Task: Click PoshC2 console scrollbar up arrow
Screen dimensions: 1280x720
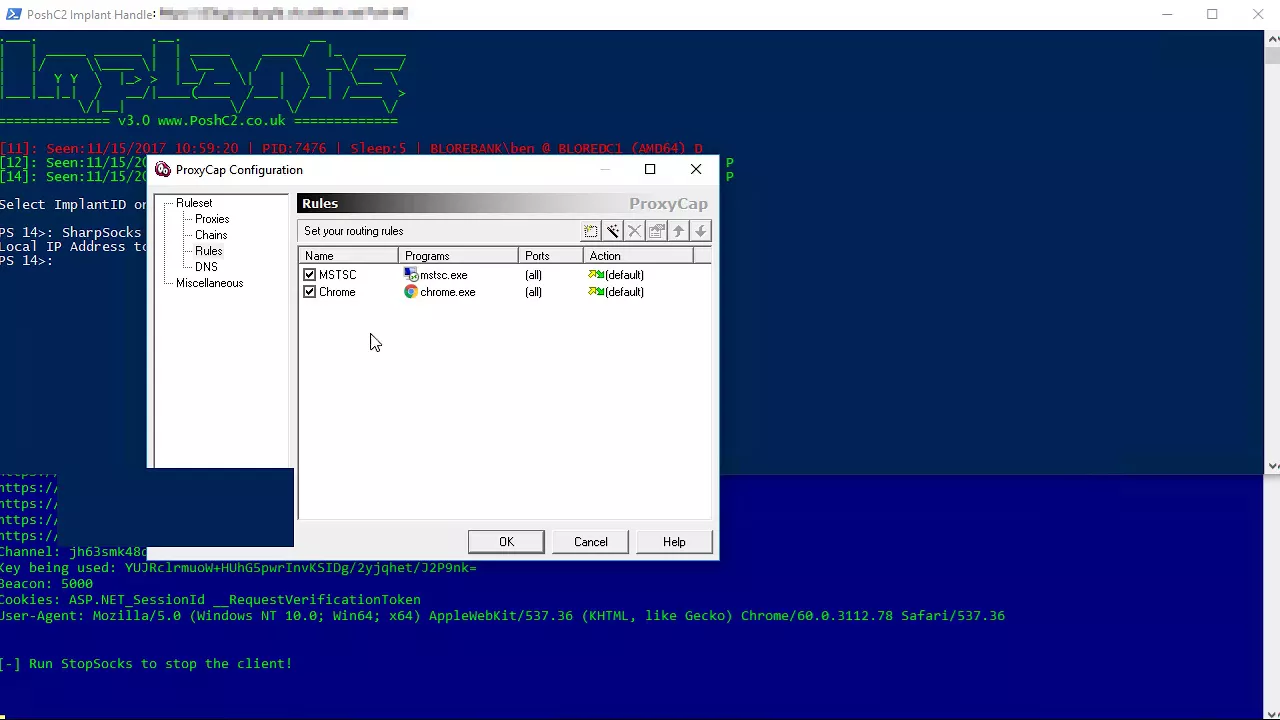Action: click(x=1272, y=38)
